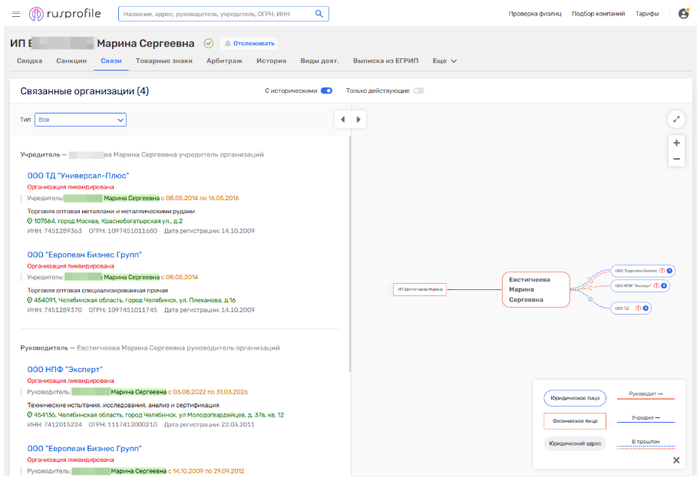This screenshot has height=481, width=700.
Task: Collapse graph panel with left arrow
Action: [x=343, y=119]
